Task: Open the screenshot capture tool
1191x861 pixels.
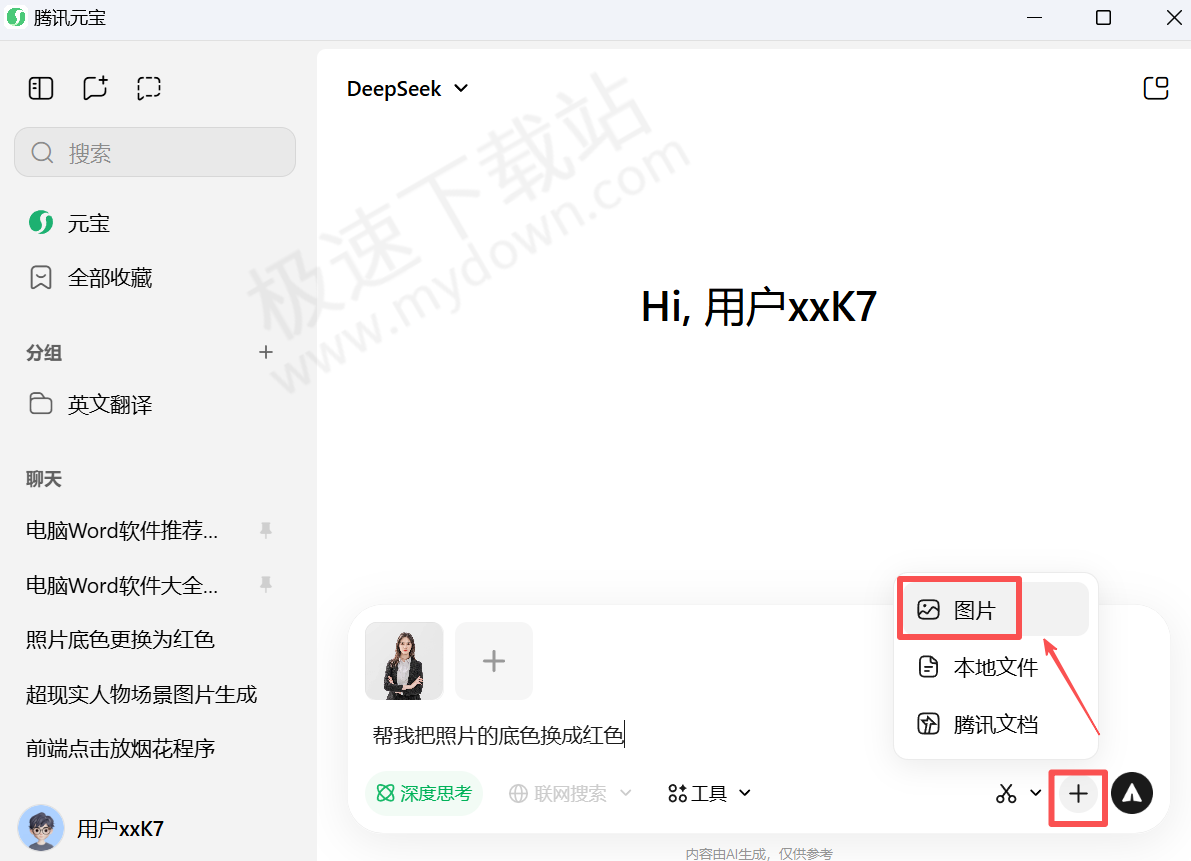Action: tap(149, 88)
